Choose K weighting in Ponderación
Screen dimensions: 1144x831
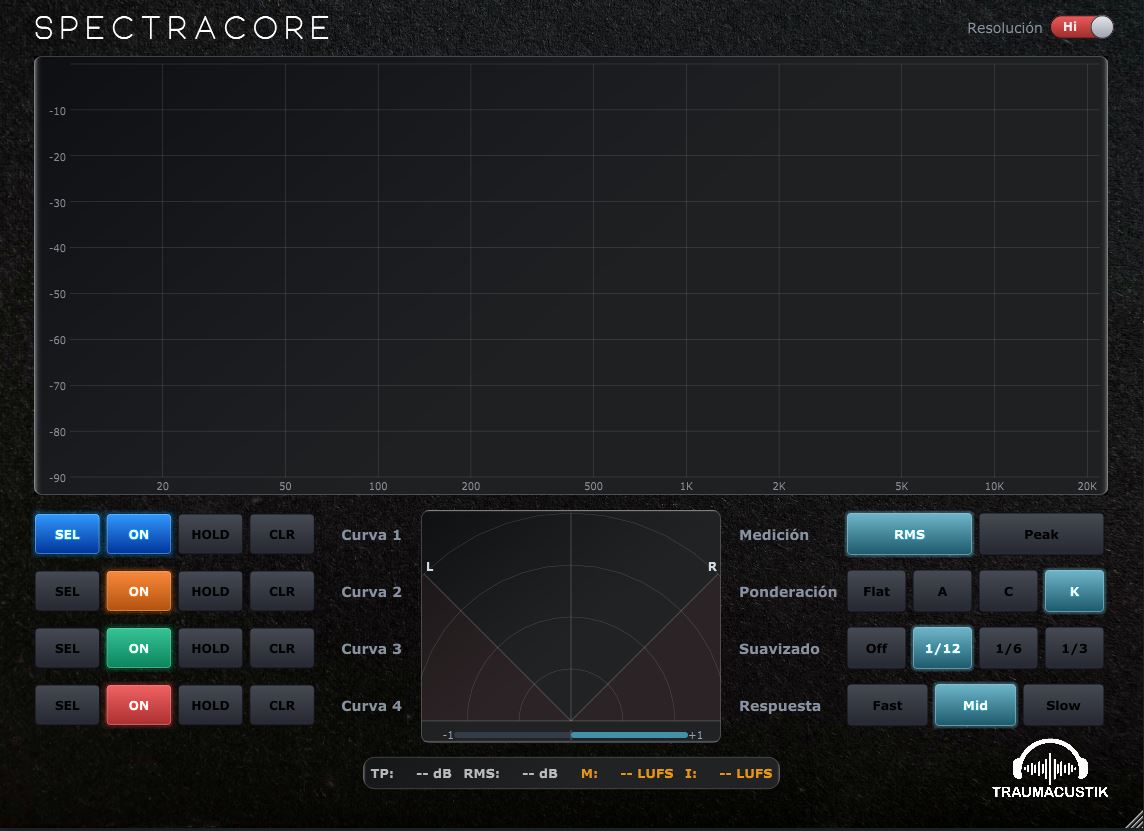click(x=1074, y=591)
